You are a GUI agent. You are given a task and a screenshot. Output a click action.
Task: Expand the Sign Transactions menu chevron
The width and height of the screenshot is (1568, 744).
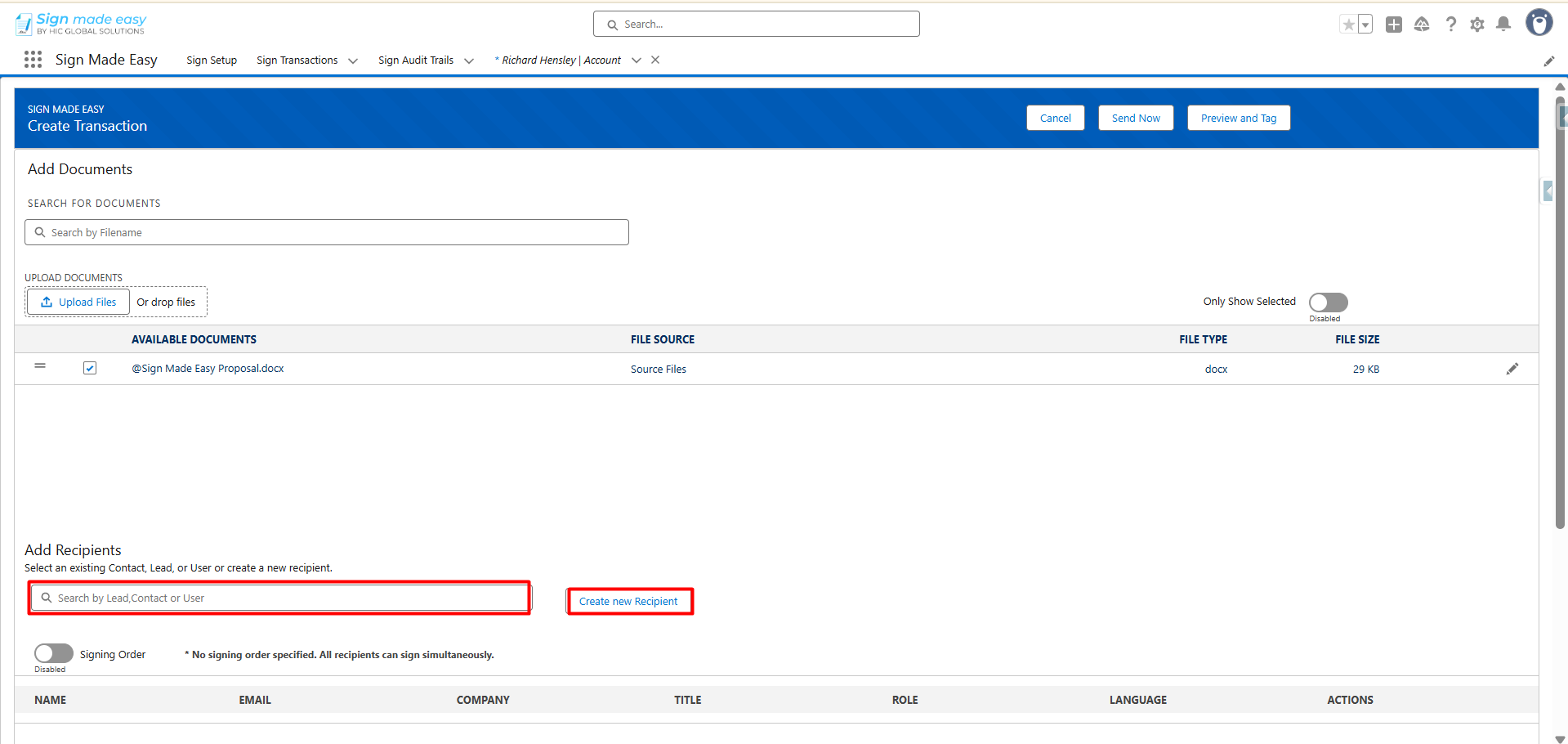point(353,61)
